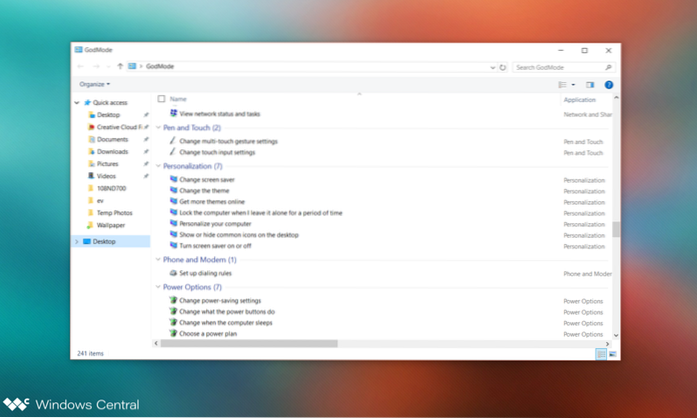This screenshot has height=418, width=697.
Task: Click the Up arrow navigation button
Action: pyautogui.click(x=120, y=67)
